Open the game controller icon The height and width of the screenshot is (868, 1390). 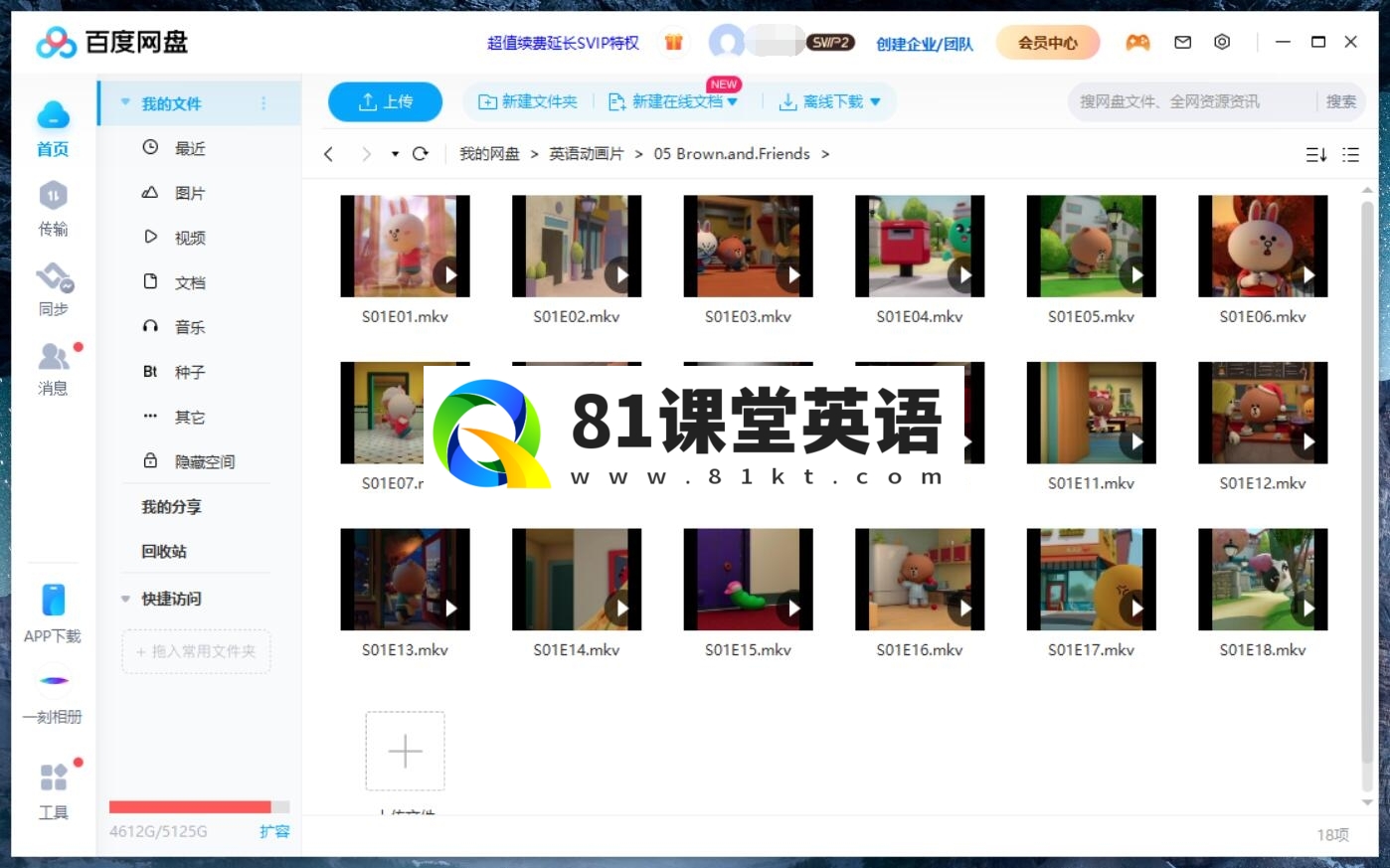[1137, 42]
